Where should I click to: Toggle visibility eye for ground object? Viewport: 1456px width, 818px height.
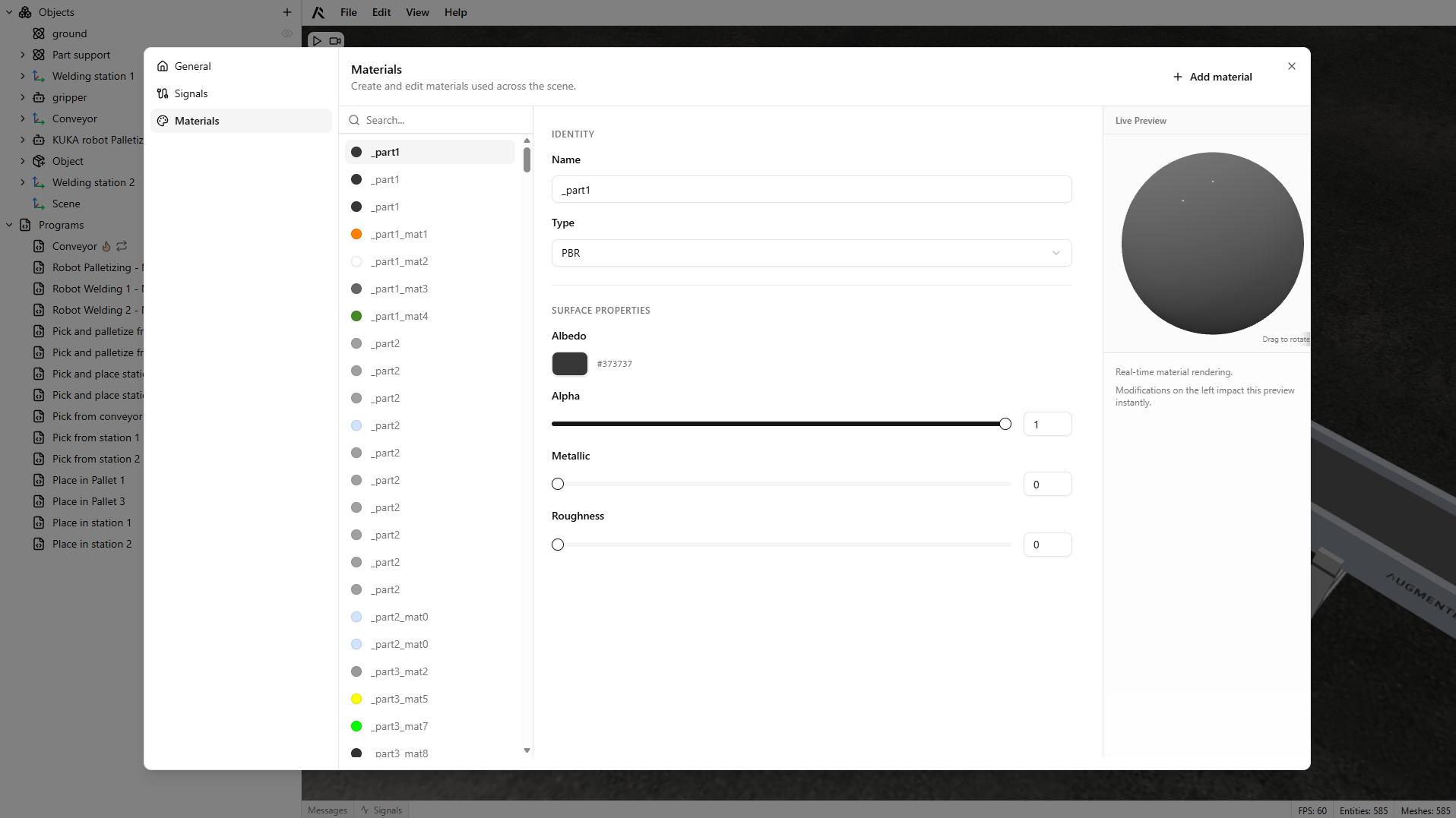tap(286, 33)
